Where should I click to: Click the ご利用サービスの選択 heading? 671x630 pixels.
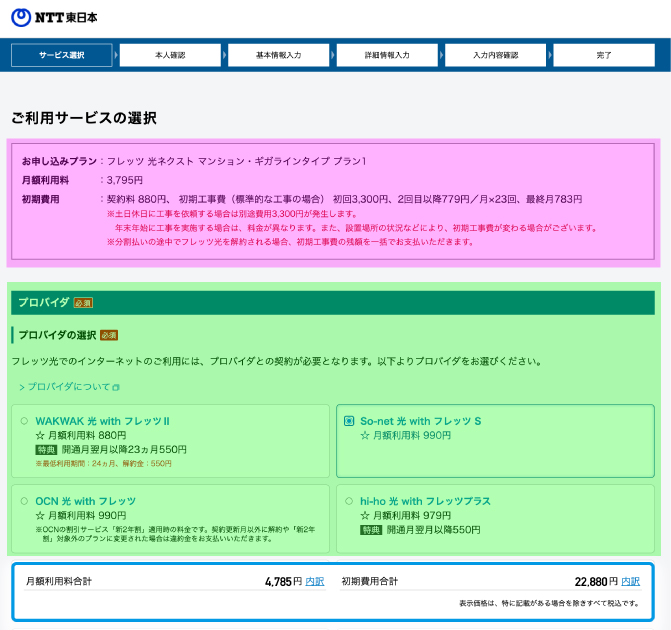pos(84,118)
